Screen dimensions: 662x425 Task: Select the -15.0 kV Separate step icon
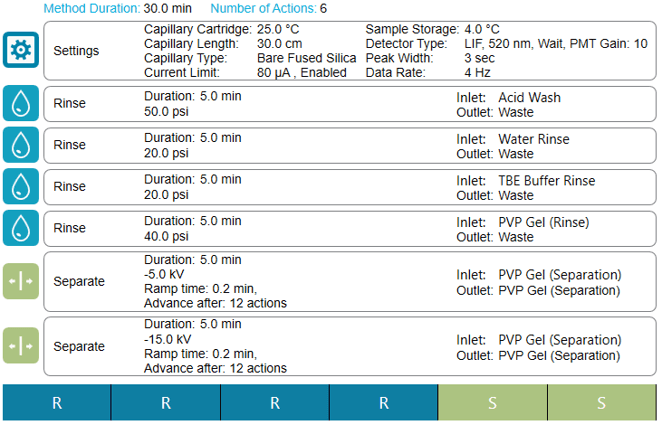20,345
